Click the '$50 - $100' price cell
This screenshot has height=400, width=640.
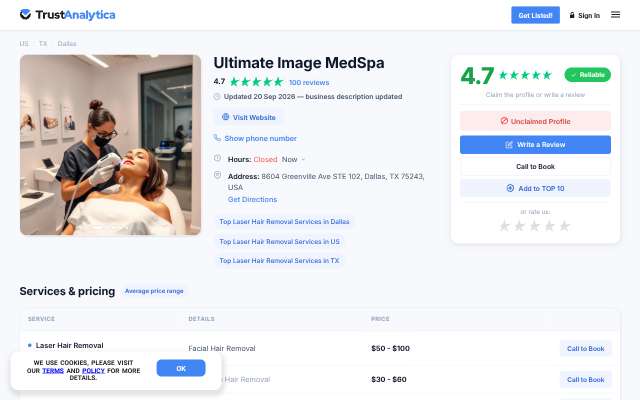[x=390, y=348]
